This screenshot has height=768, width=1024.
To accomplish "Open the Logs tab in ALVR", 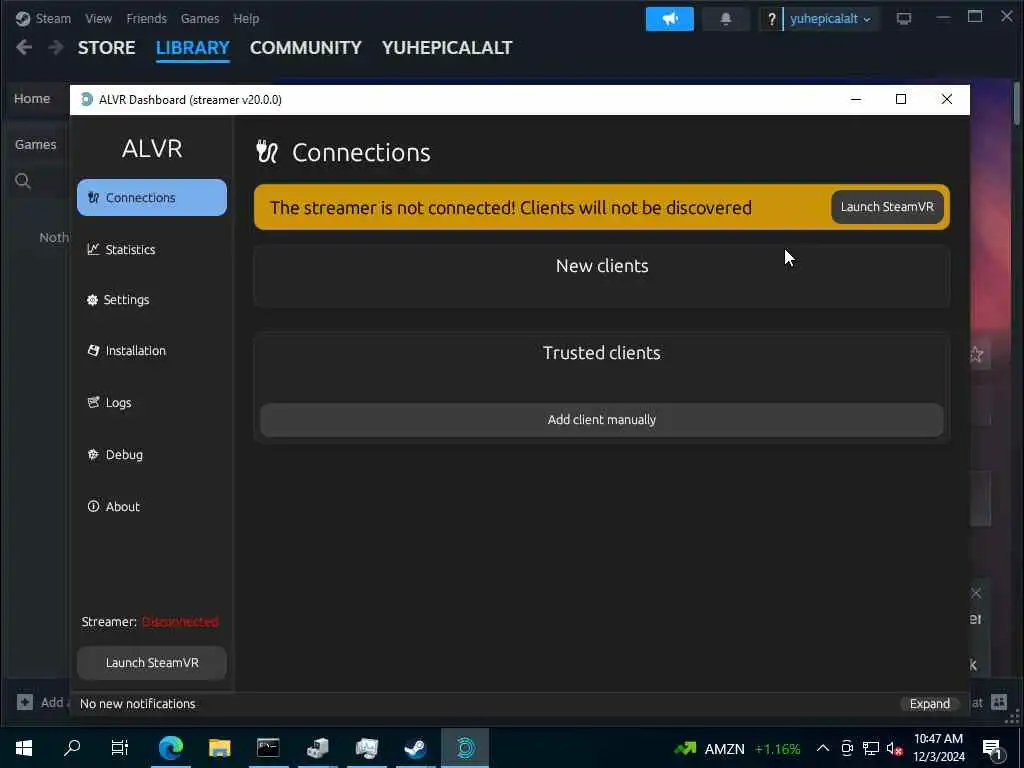I will pyautogui.click(x=110, y=402).
